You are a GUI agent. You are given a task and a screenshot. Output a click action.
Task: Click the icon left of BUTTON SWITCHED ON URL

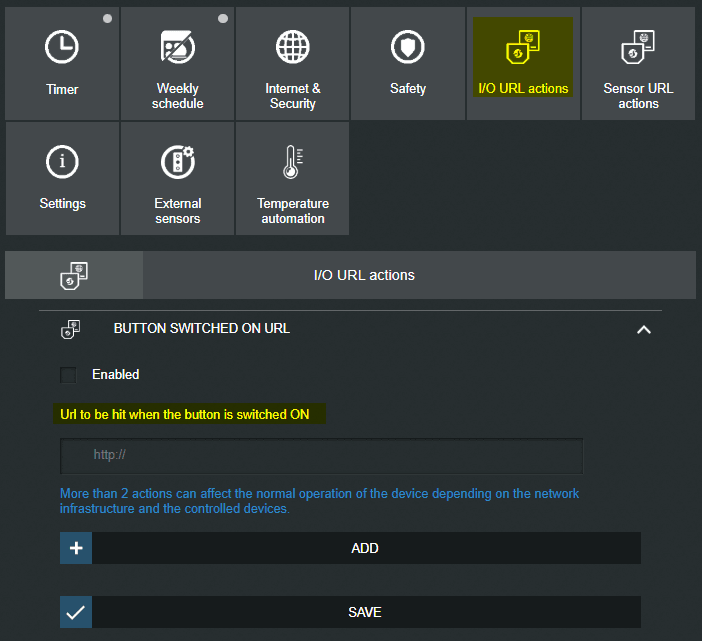pyautogui.click(x=71, y=328)
